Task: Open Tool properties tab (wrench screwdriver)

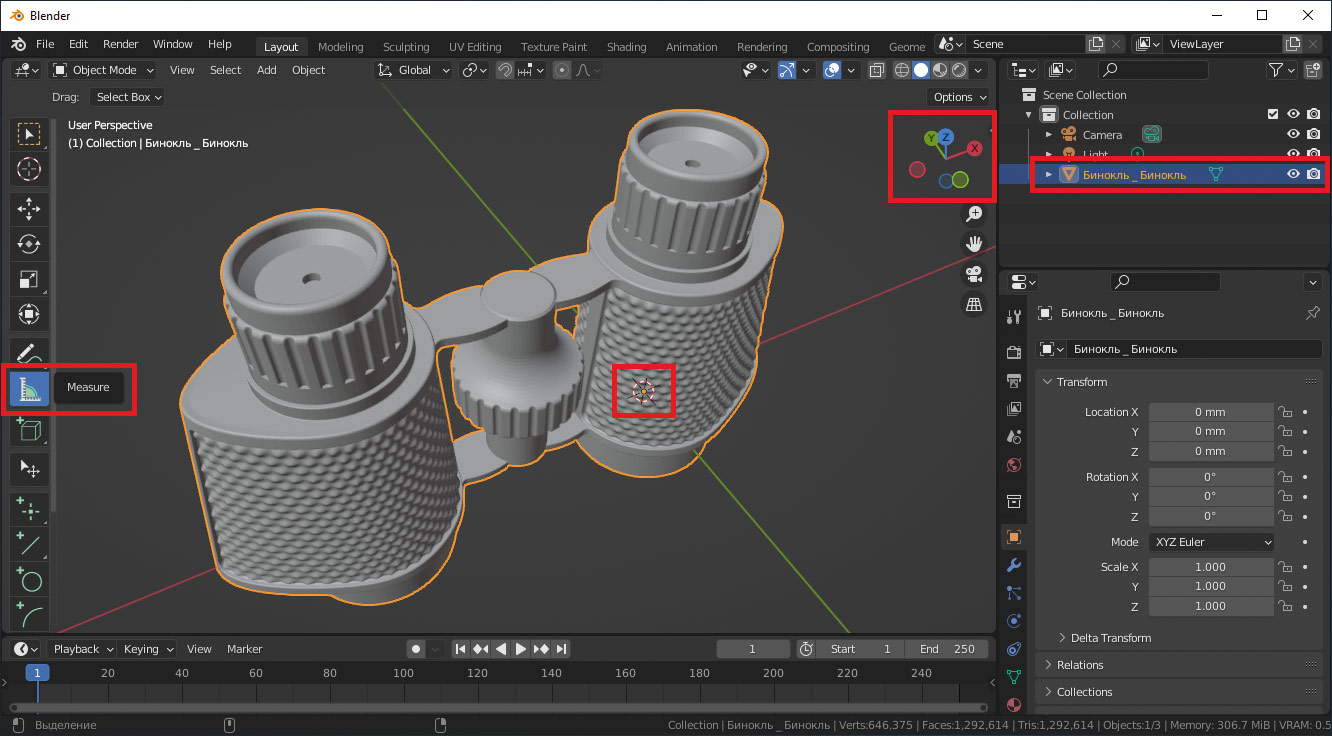Action: [x=1014, y=317]
